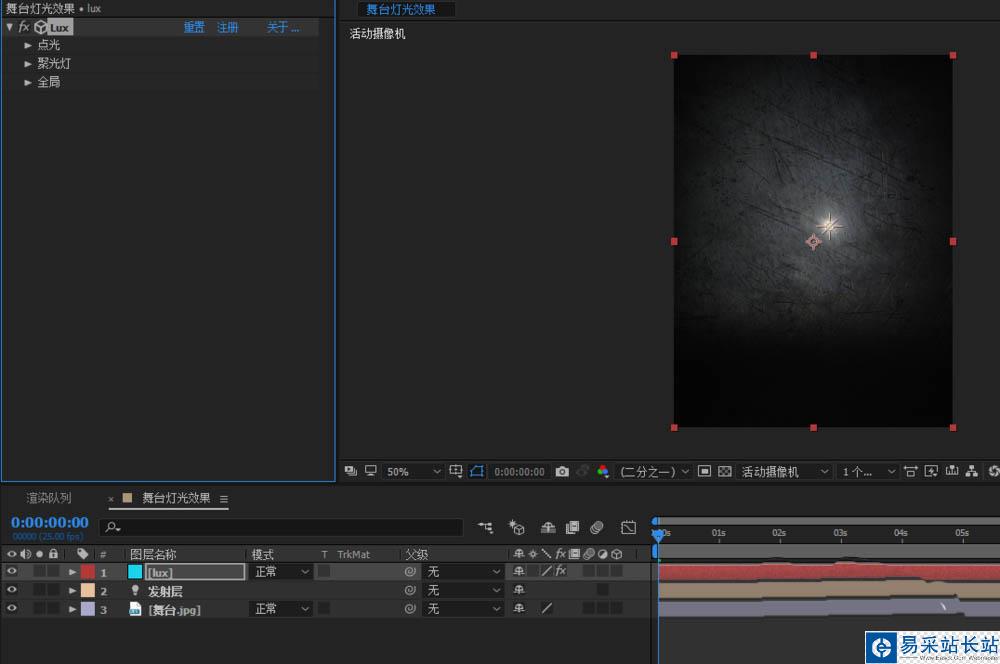Hide the lux layer with eye icon

[x=12, y=572]
